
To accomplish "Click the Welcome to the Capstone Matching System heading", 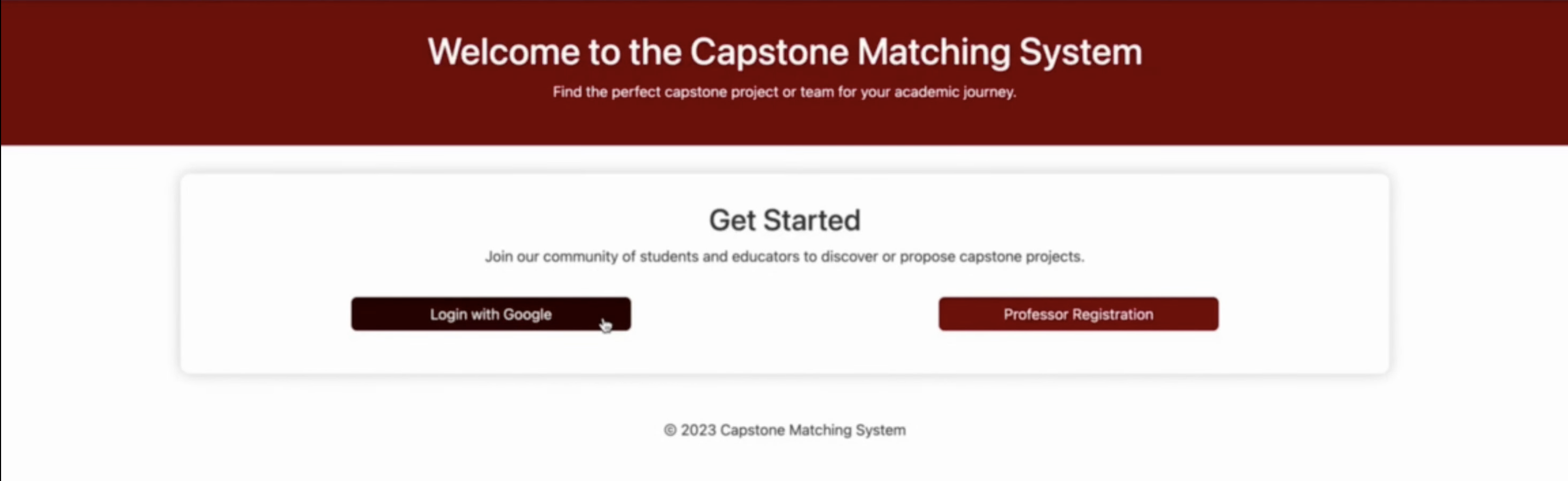I will [x=785, y=52].
